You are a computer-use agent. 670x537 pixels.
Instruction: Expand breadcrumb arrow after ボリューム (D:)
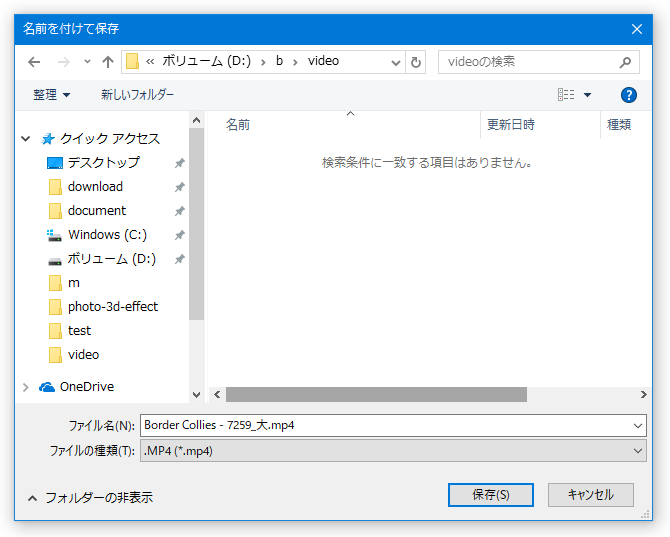point(263,62)
